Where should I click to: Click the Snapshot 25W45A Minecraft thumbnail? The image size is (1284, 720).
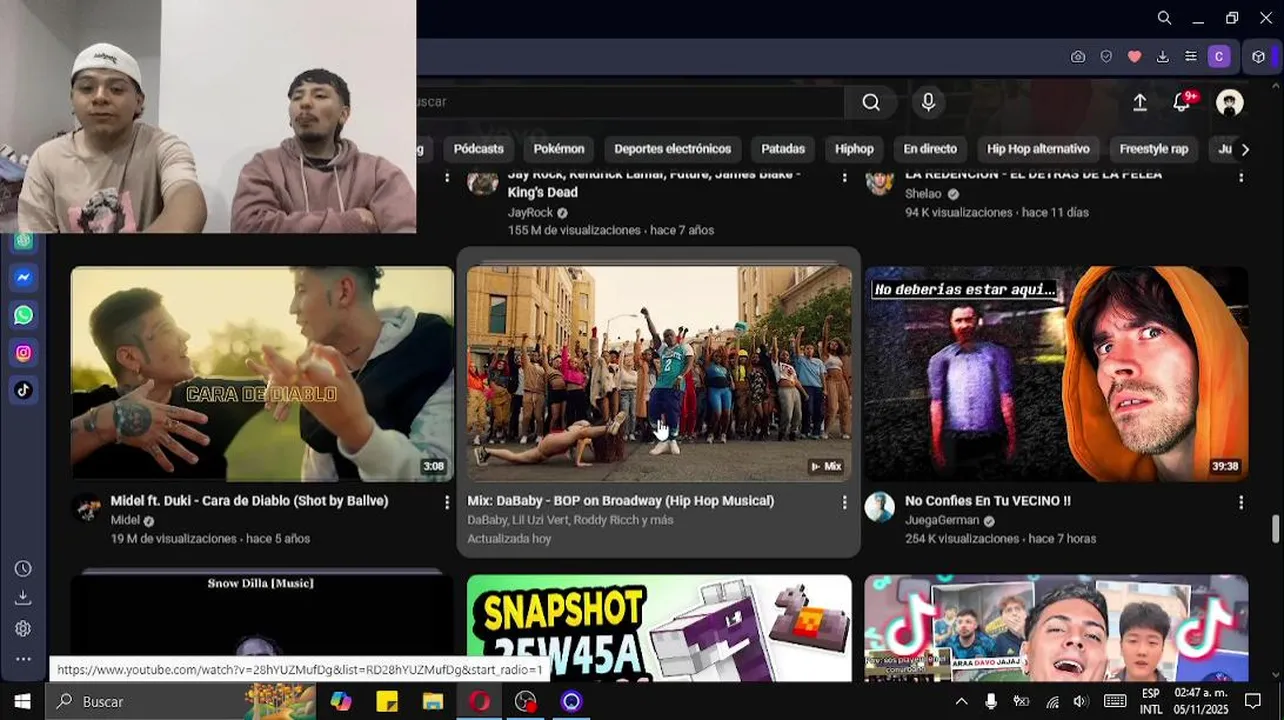tap(659, 628)
